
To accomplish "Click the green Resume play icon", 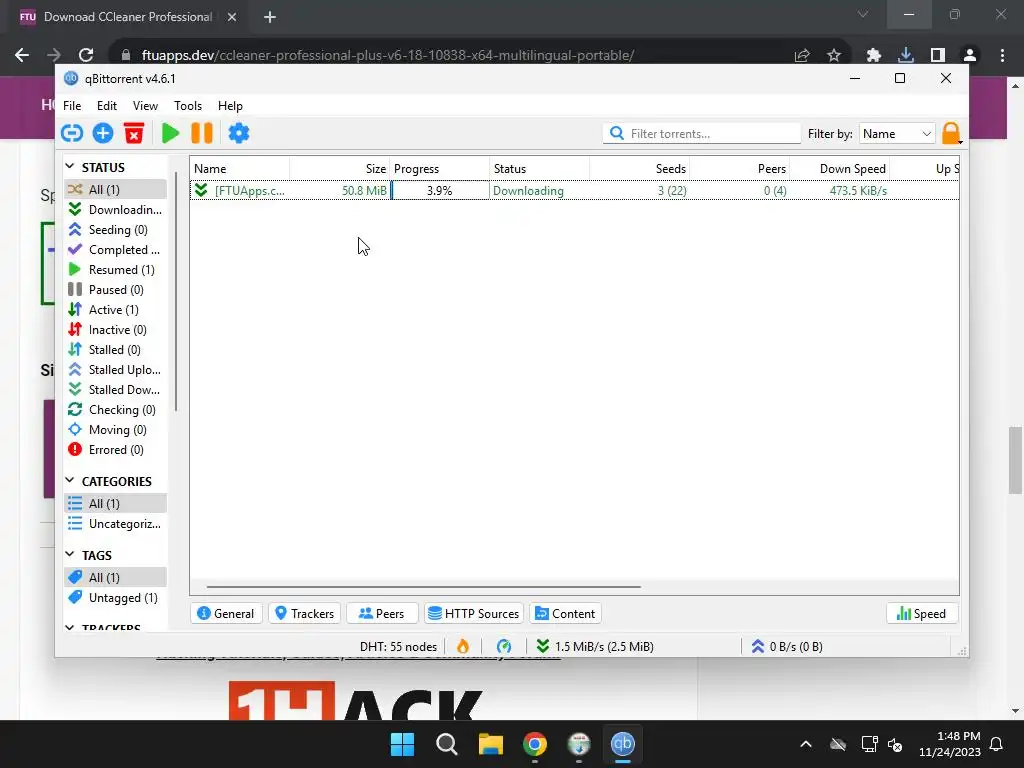I will tap(170, 133).
